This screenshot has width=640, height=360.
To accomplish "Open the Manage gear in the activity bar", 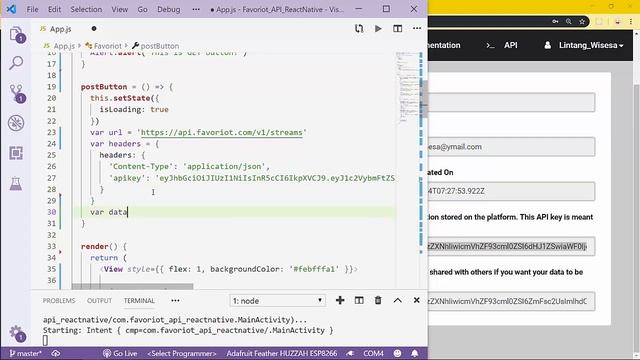I will click(17, 333).
